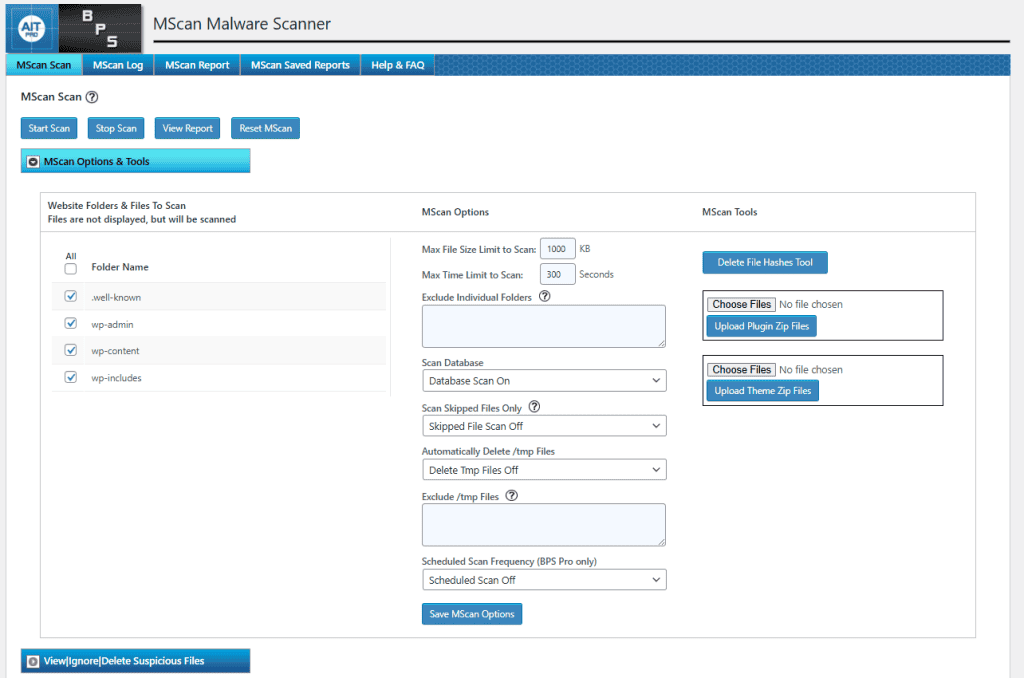Switch to the MScan Scan tab

pyautogui.click(x=44, y=65)
